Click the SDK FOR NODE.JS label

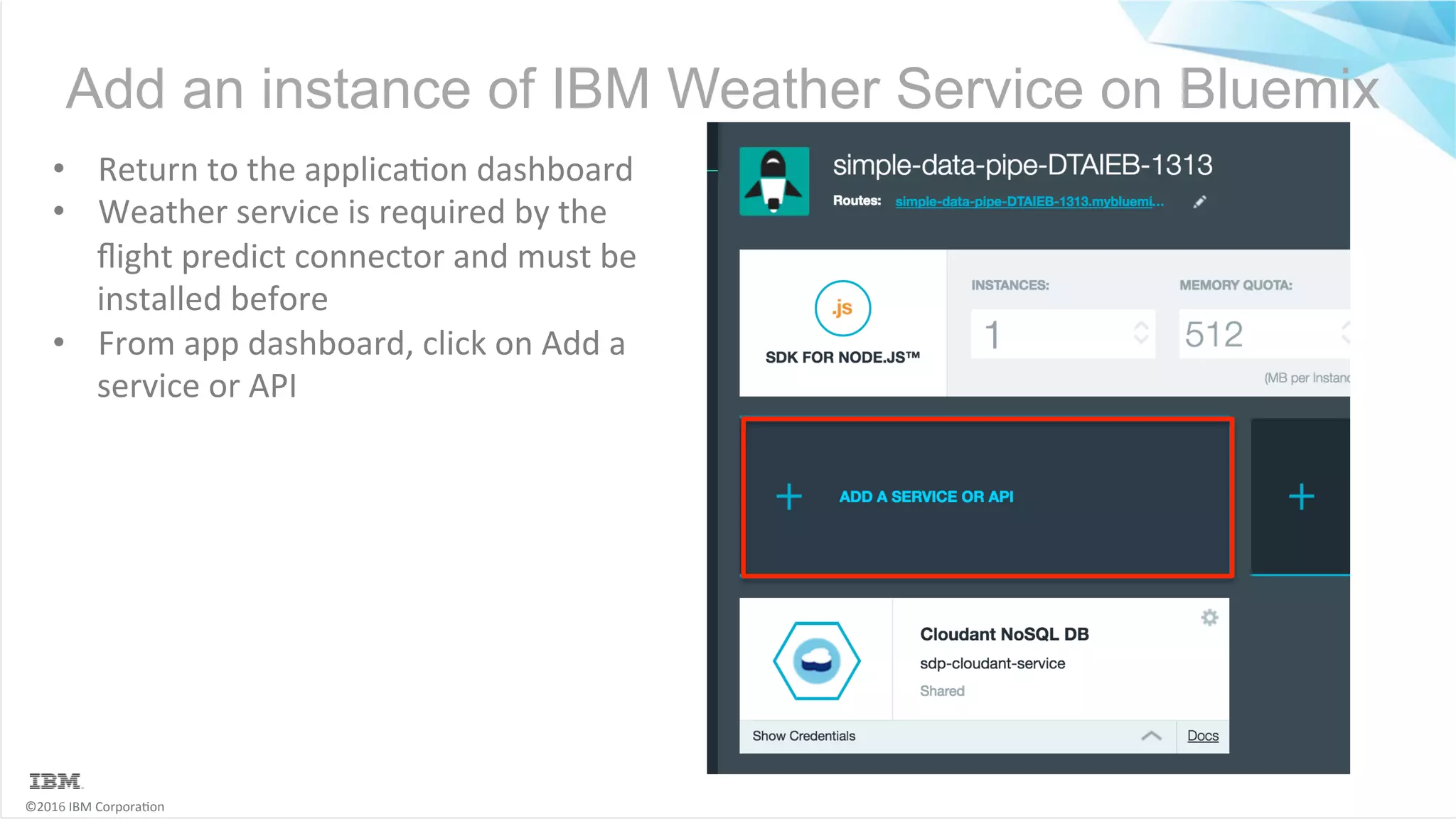[x=842, y=358]
